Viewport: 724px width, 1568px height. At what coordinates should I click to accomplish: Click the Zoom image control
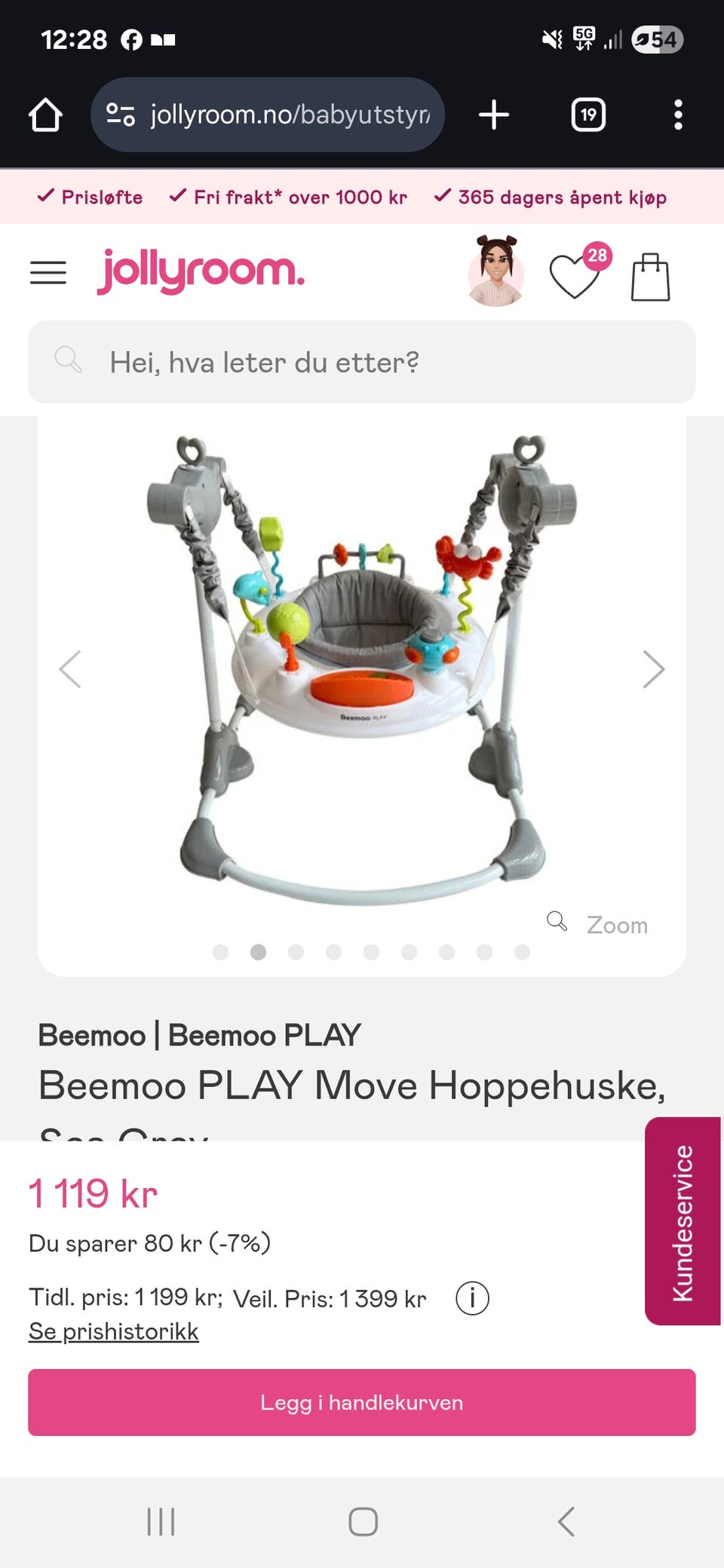[597, 924]
